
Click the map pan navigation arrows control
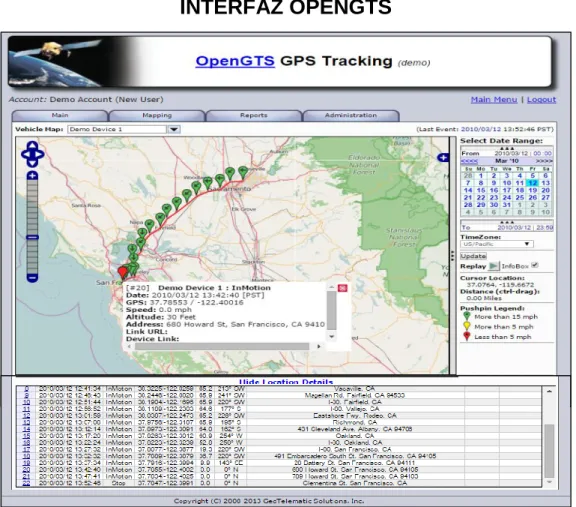coord(32,154)
